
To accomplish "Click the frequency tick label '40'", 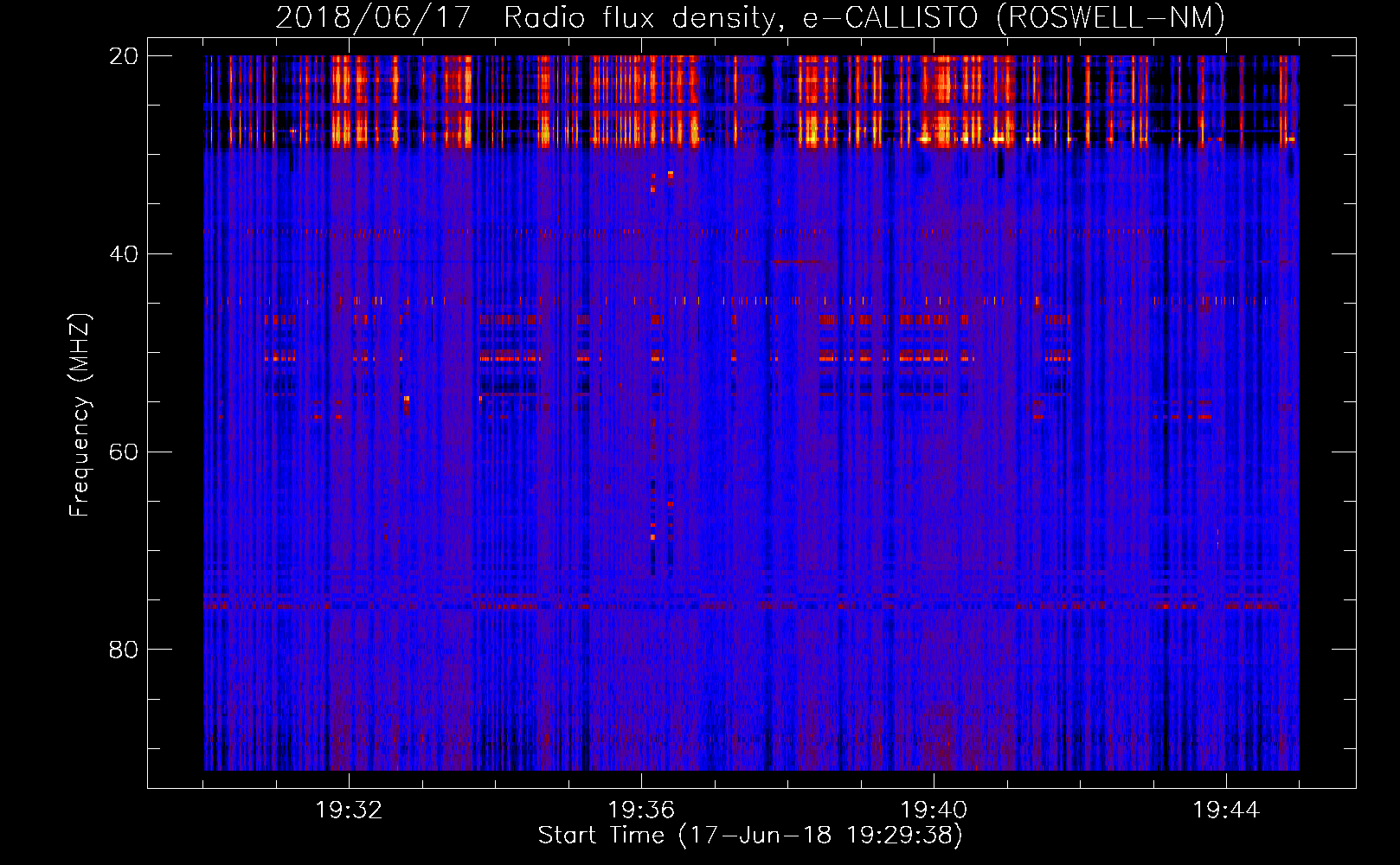I will 124,254.
